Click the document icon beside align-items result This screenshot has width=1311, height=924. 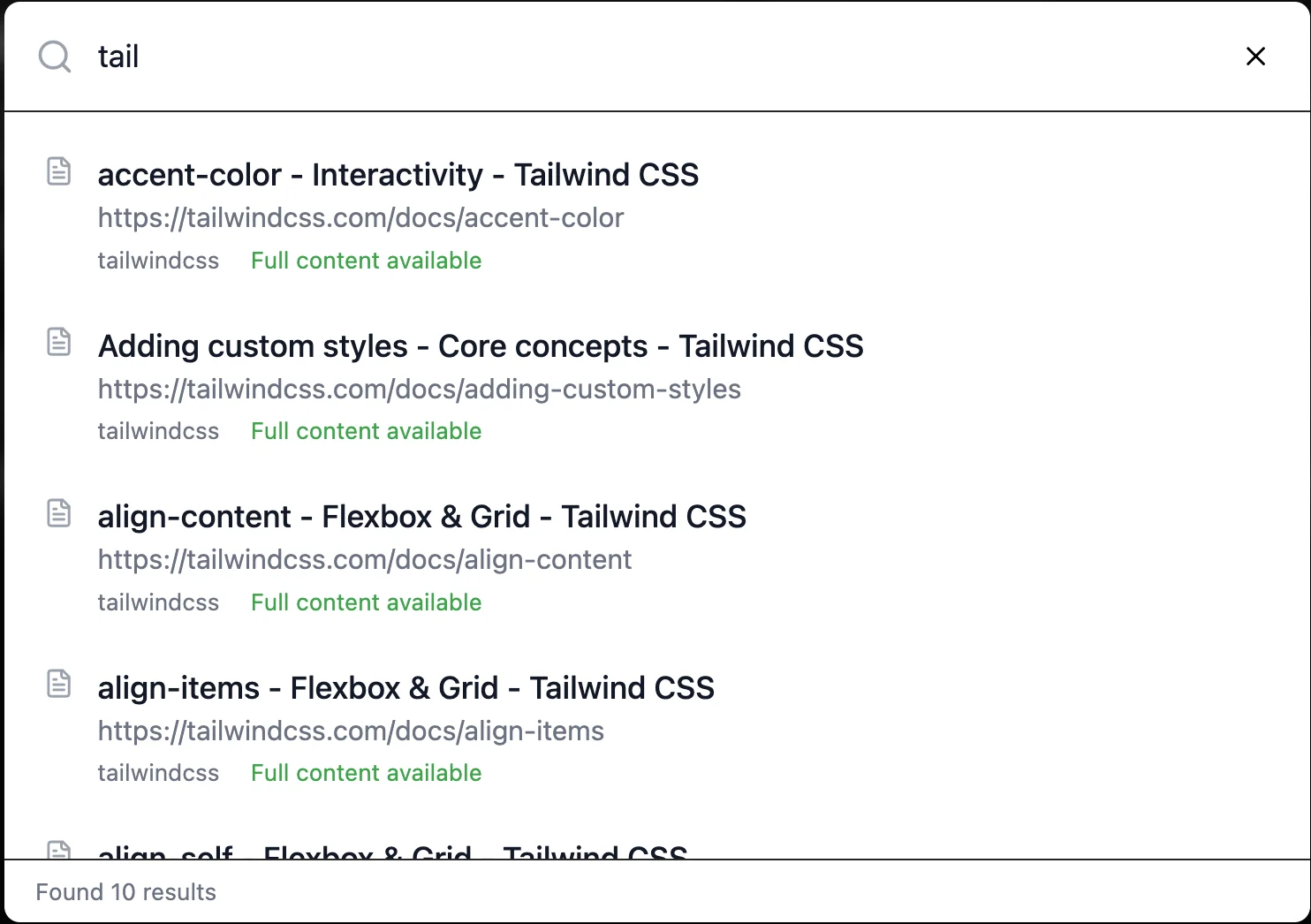[58, 684]
